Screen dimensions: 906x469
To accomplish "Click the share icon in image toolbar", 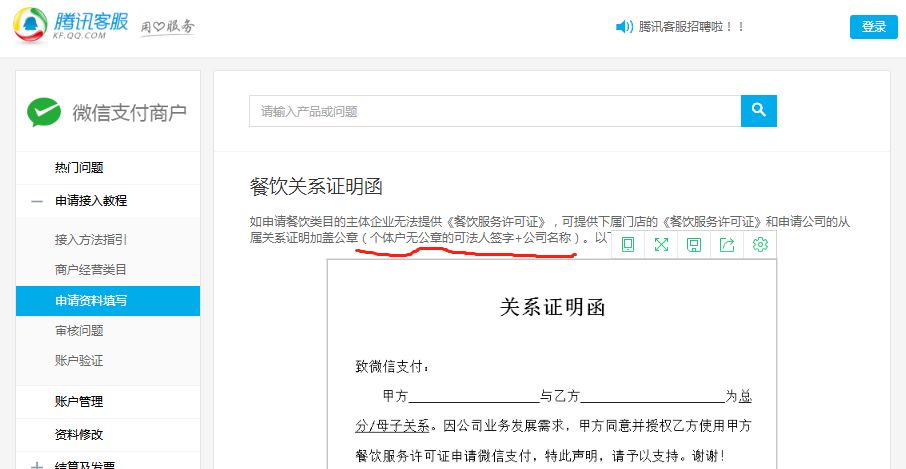I will 727,245.
